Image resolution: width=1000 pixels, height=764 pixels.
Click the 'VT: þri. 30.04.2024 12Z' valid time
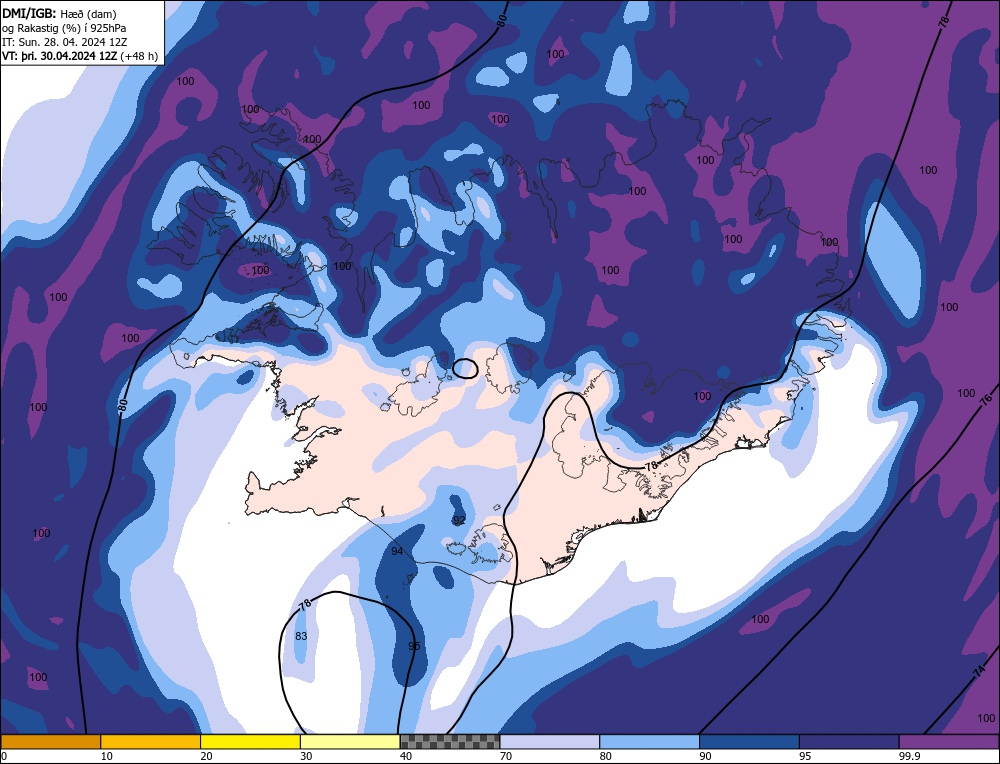pos(61,56)
